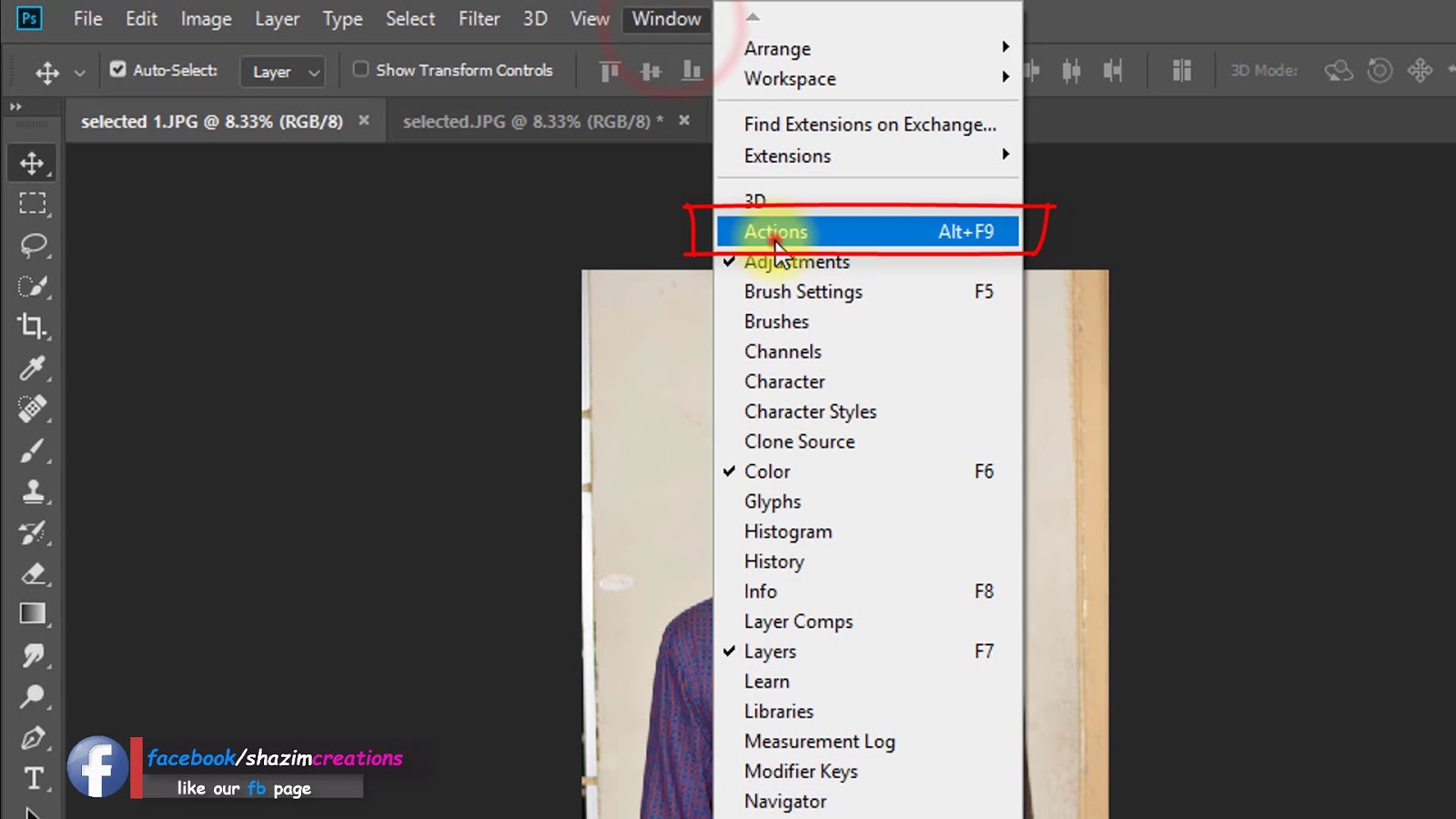Open the Measurement Log panel

tap(868, 742)
